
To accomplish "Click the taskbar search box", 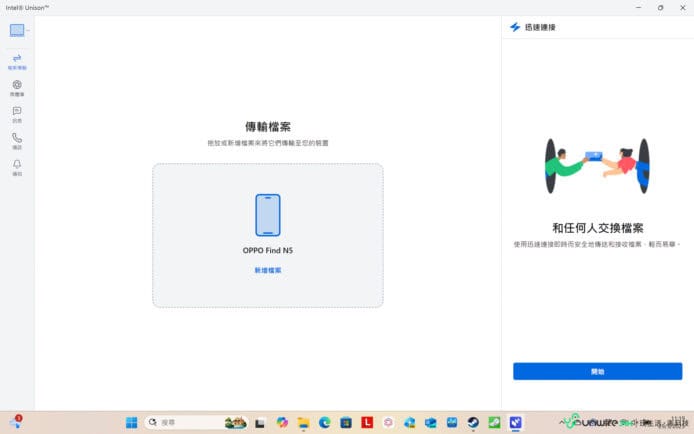I will [196, 422].
